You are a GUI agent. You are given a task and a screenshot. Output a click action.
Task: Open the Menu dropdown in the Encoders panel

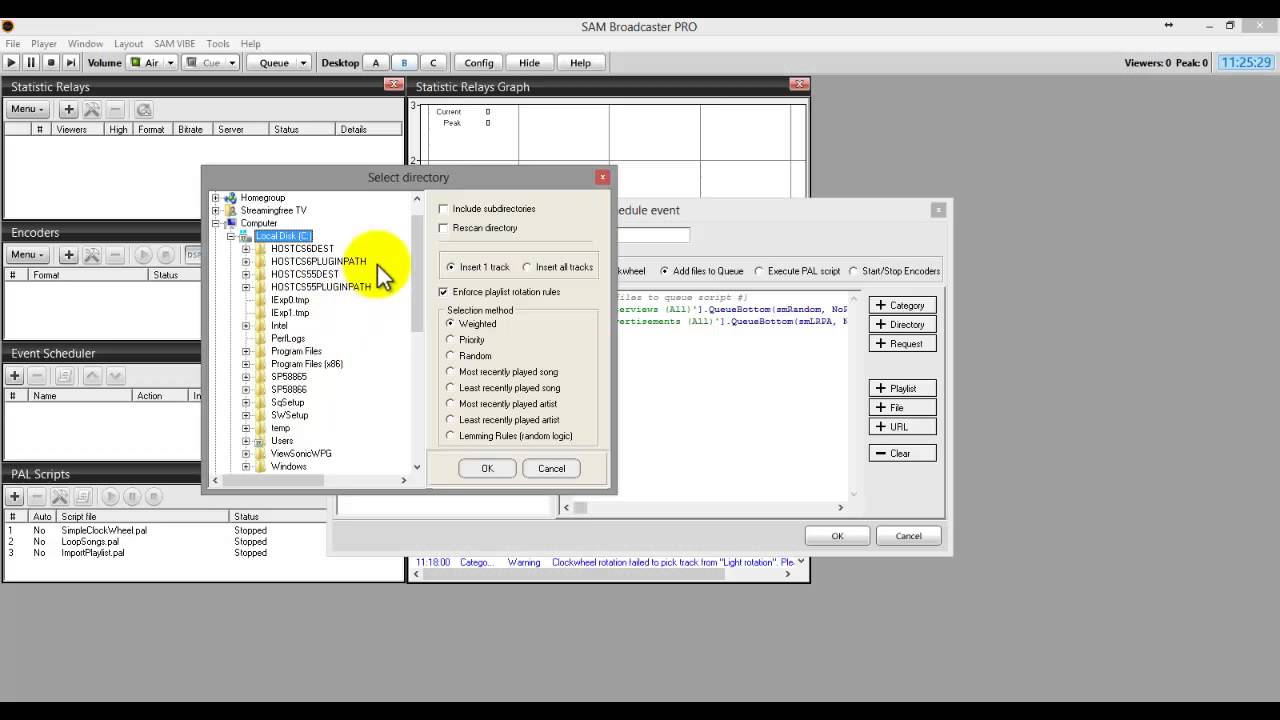[x=28, y=255]
